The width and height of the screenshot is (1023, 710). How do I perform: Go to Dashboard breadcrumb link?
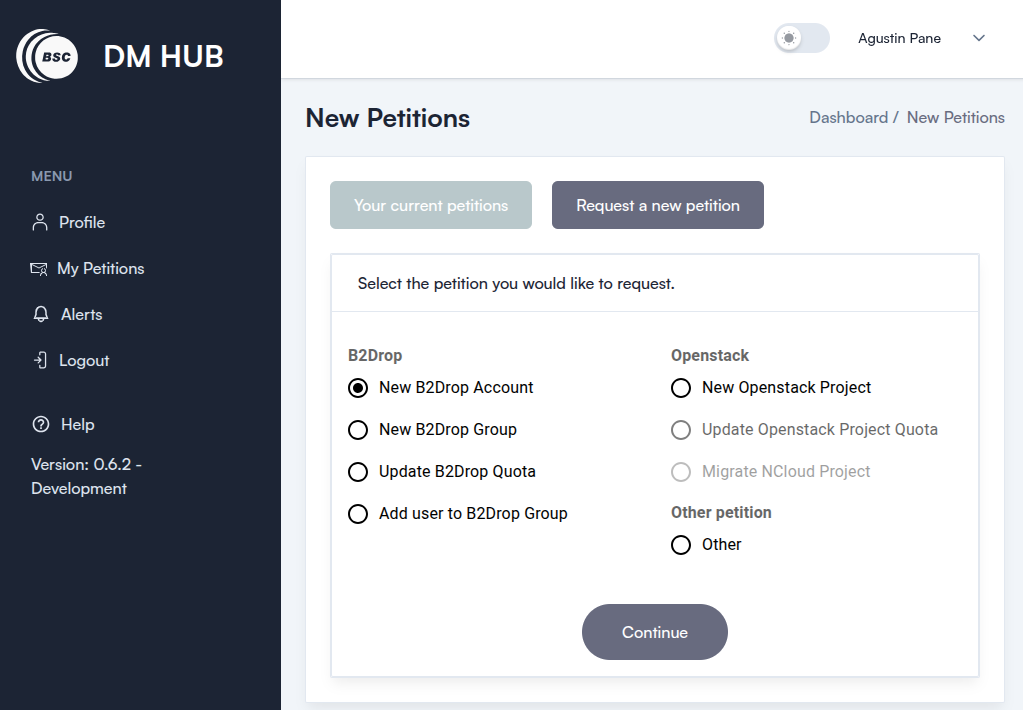pyautogui.click(x=848, y=117)
